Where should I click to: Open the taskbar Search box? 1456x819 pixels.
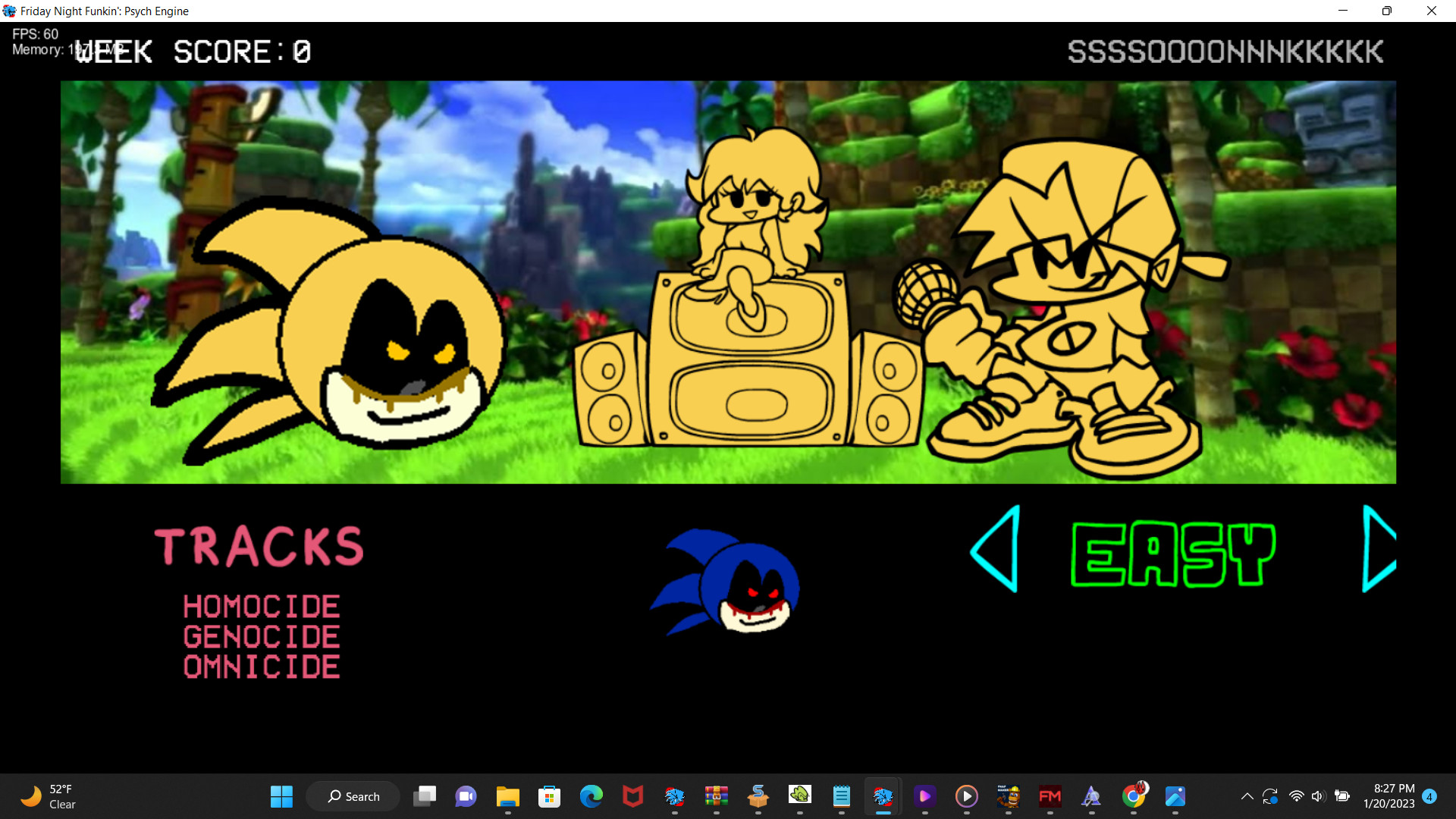tap(353, 796)
